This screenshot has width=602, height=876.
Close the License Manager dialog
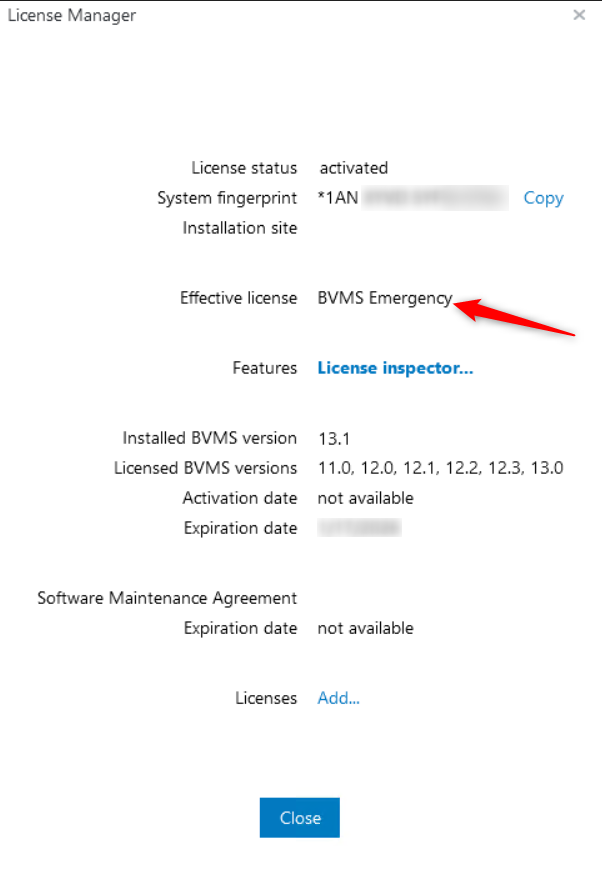(x=299, y=817)
